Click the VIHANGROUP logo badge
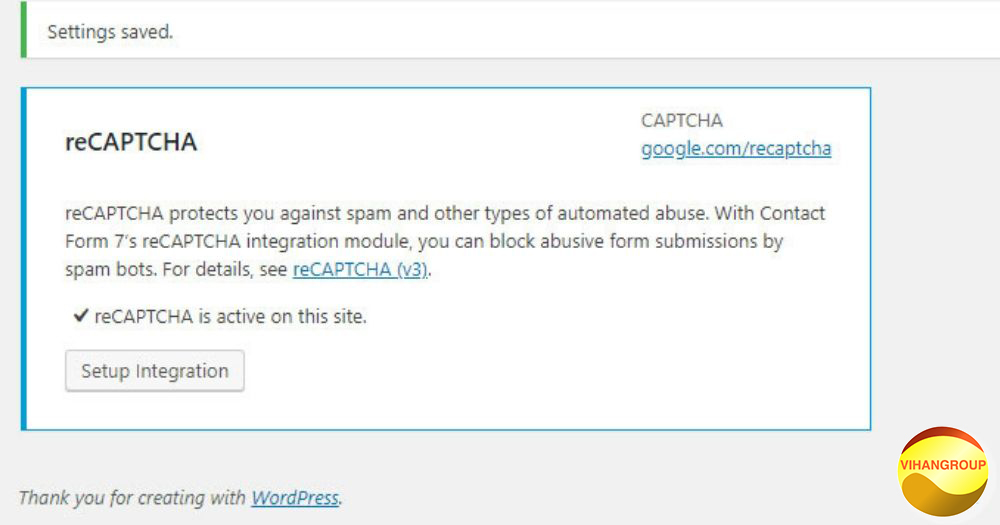Image resolution: width=1000 pixels, height=525 pixels. 943,471
